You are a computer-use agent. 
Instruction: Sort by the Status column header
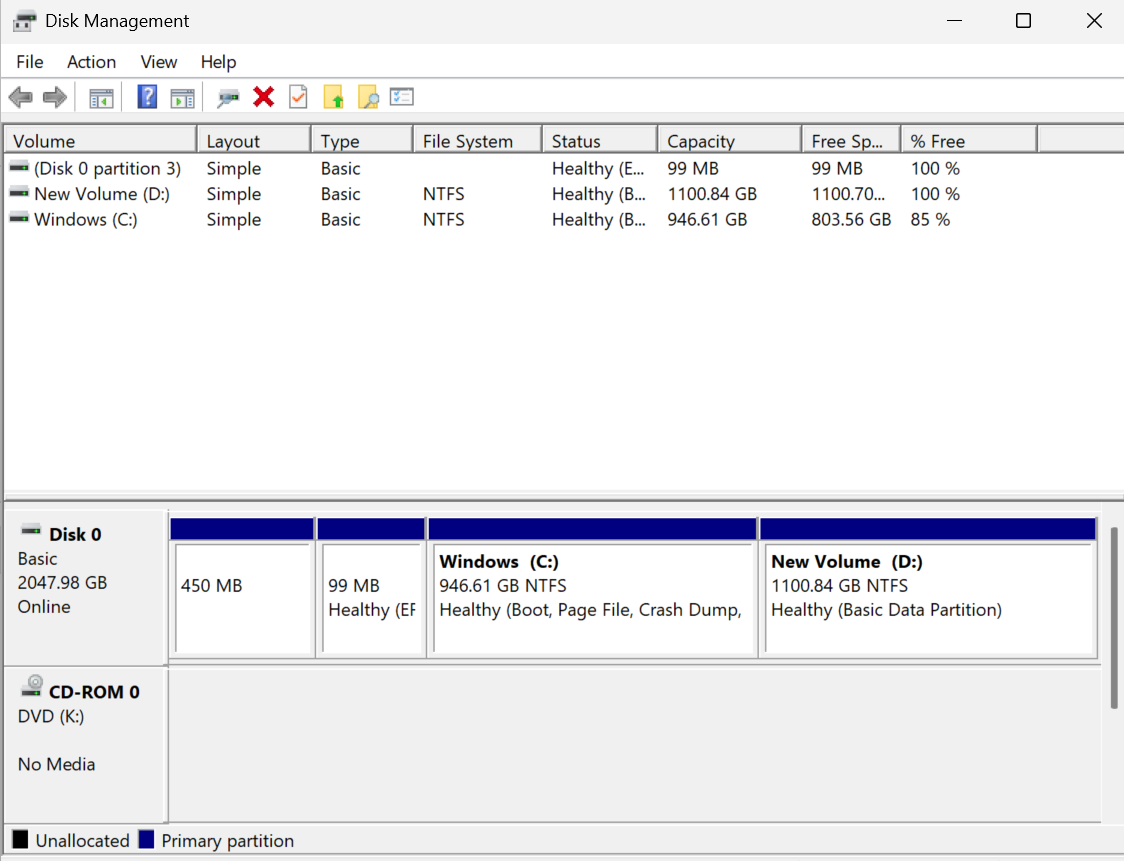[x=600, y=141]
